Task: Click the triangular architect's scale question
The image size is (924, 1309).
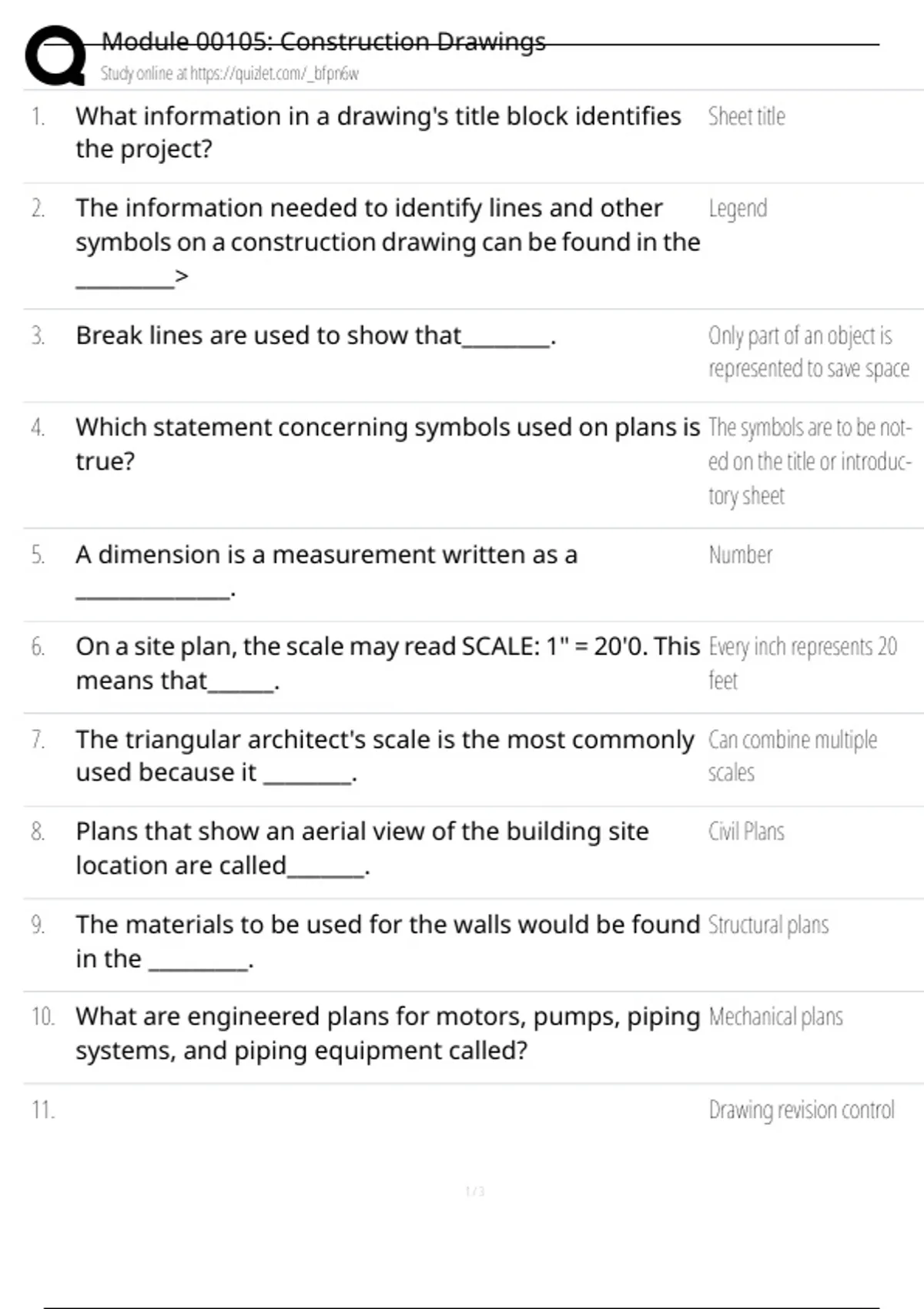Action: click(x=384, y=755)
